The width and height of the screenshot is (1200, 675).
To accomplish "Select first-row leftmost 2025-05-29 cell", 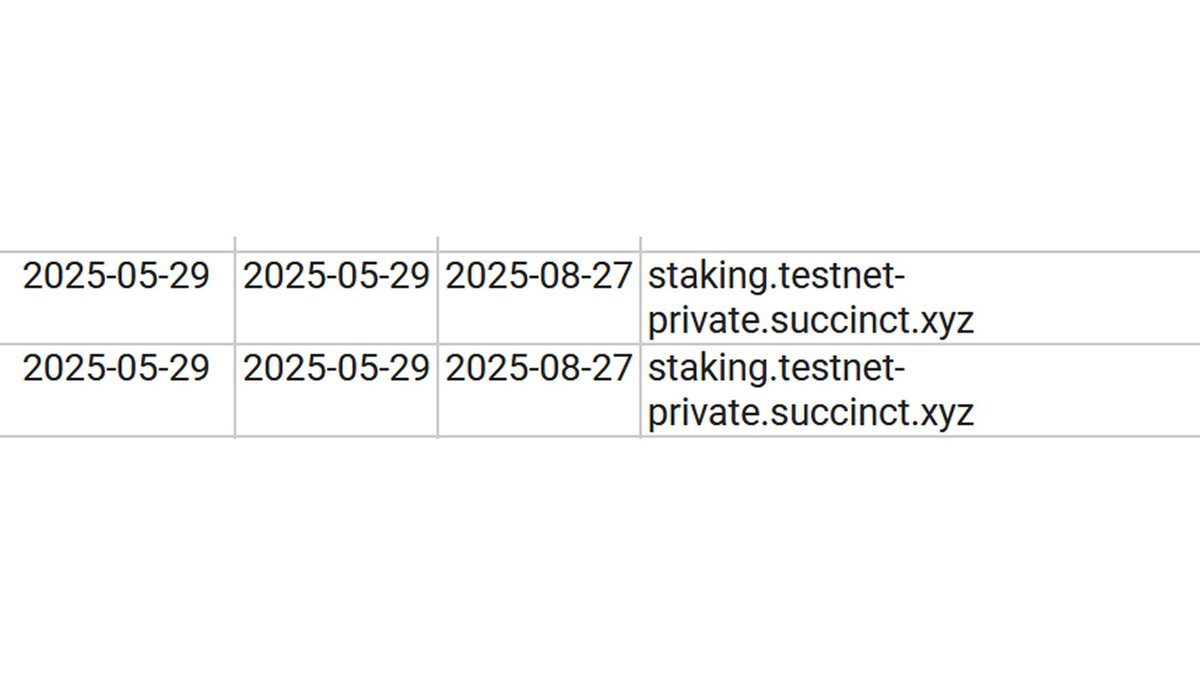I will [117, 298].
